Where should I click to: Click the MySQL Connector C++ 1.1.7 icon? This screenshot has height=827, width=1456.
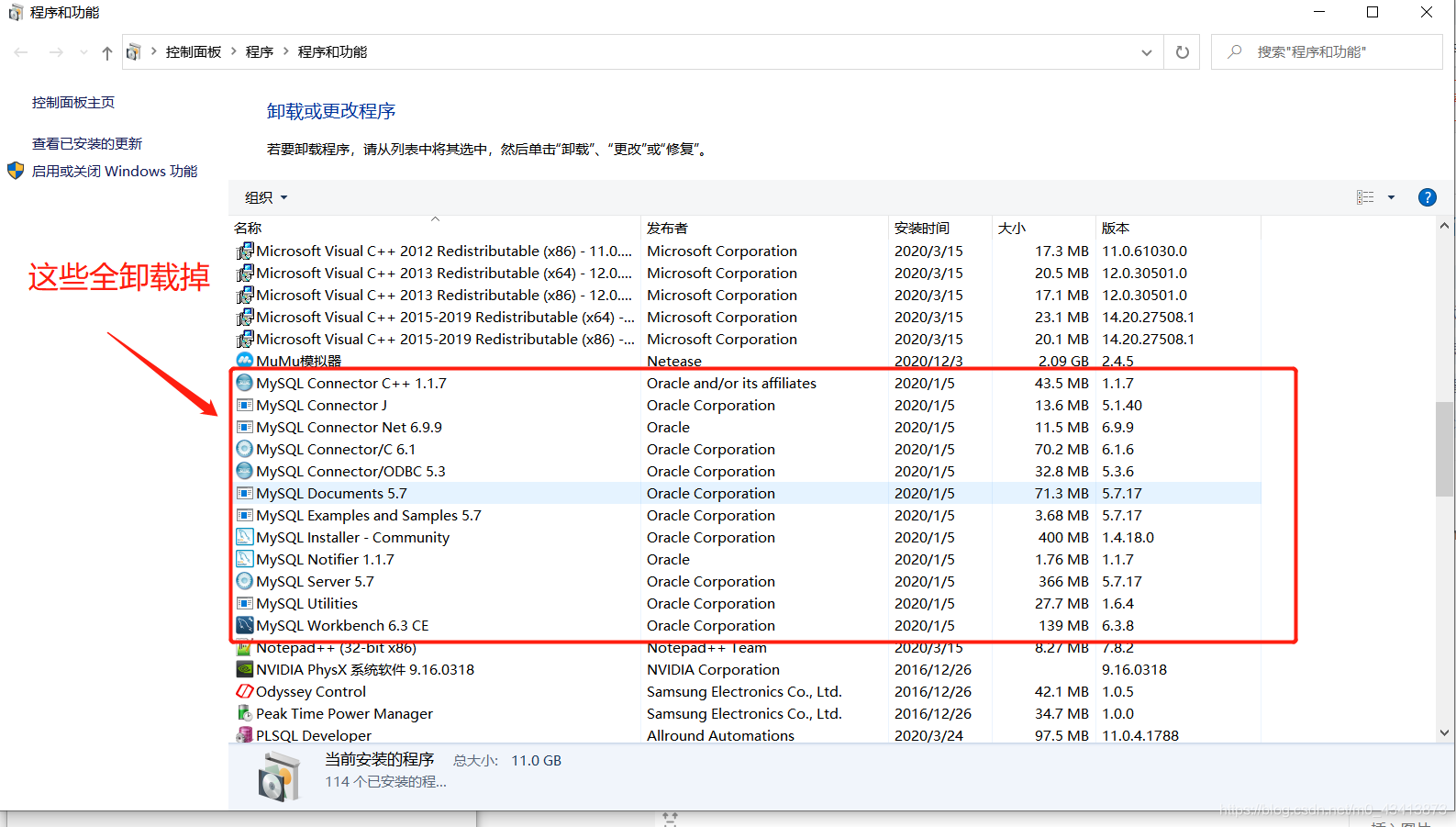tap(244, 383)
